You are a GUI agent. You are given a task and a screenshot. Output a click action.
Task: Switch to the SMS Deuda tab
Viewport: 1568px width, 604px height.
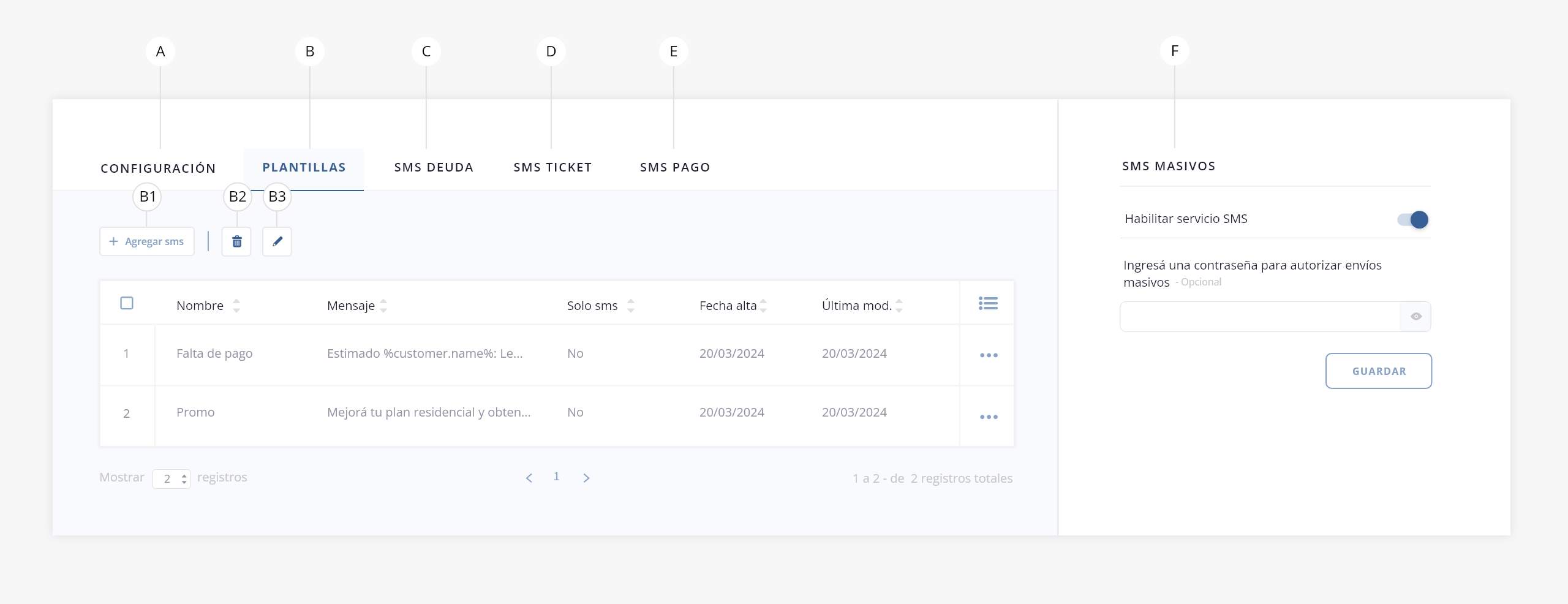[434, 168]
